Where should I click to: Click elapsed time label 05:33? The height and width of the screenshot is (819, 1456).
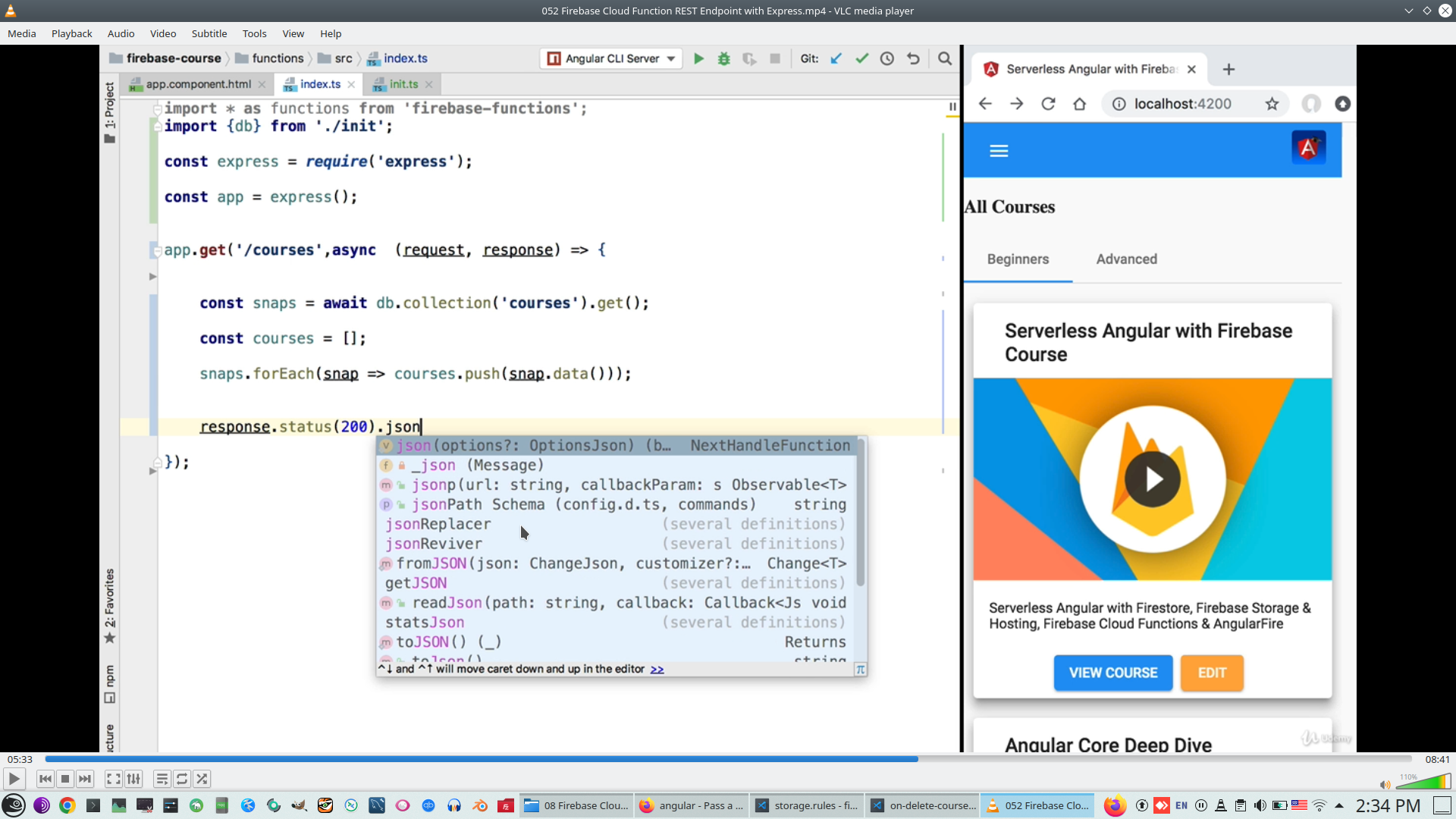20,759
